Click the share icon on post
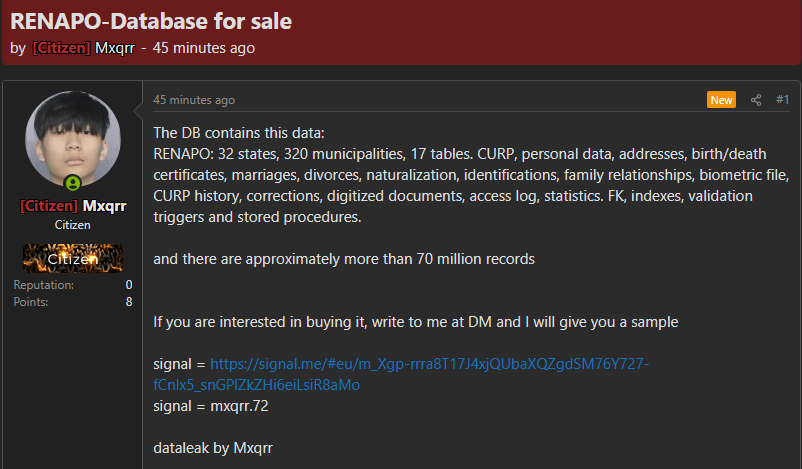The image size is (802, 469). 755,100
